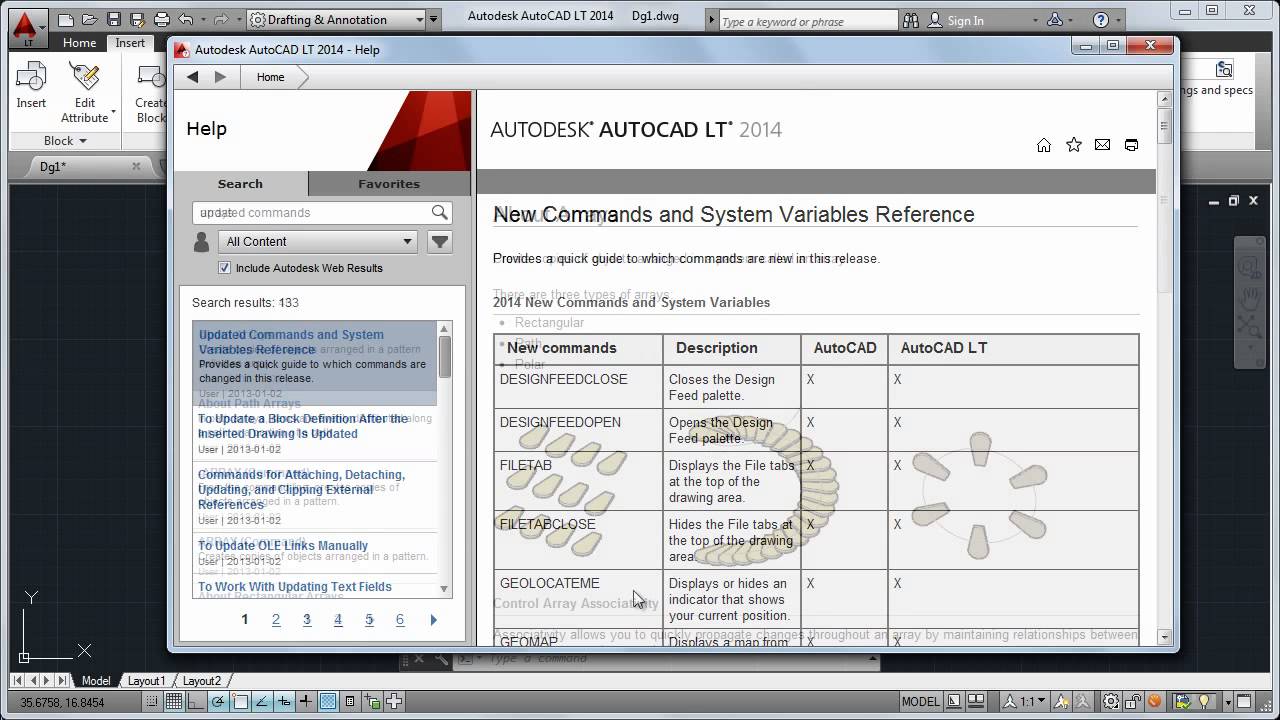Go to search results page 6

tap(400, 620)
